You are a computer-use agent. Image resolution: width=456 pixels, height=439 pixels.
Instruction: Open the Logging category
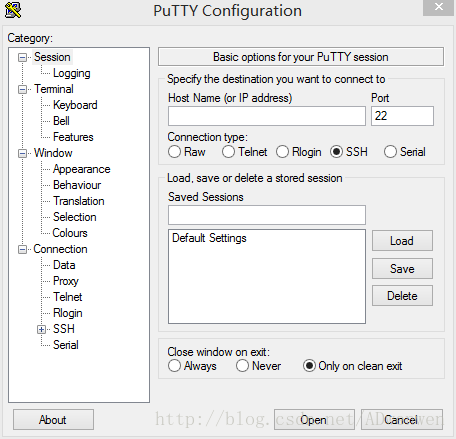point(72,73)
